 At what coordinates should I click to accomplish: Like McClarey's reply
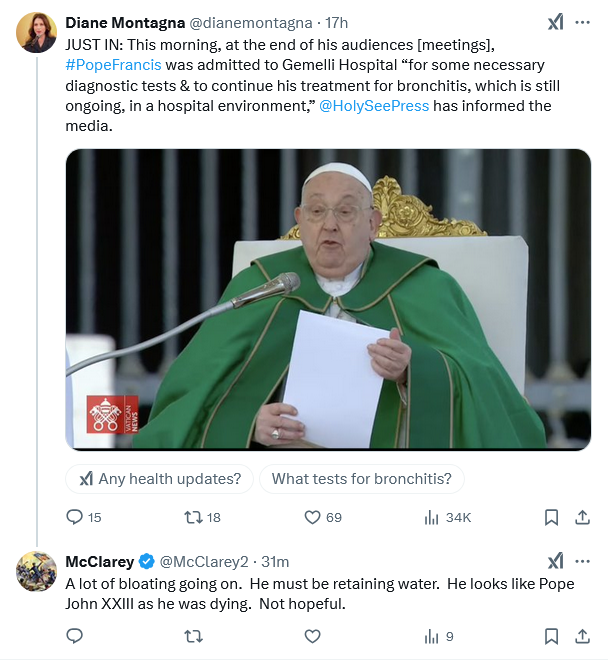click(312, 635)
